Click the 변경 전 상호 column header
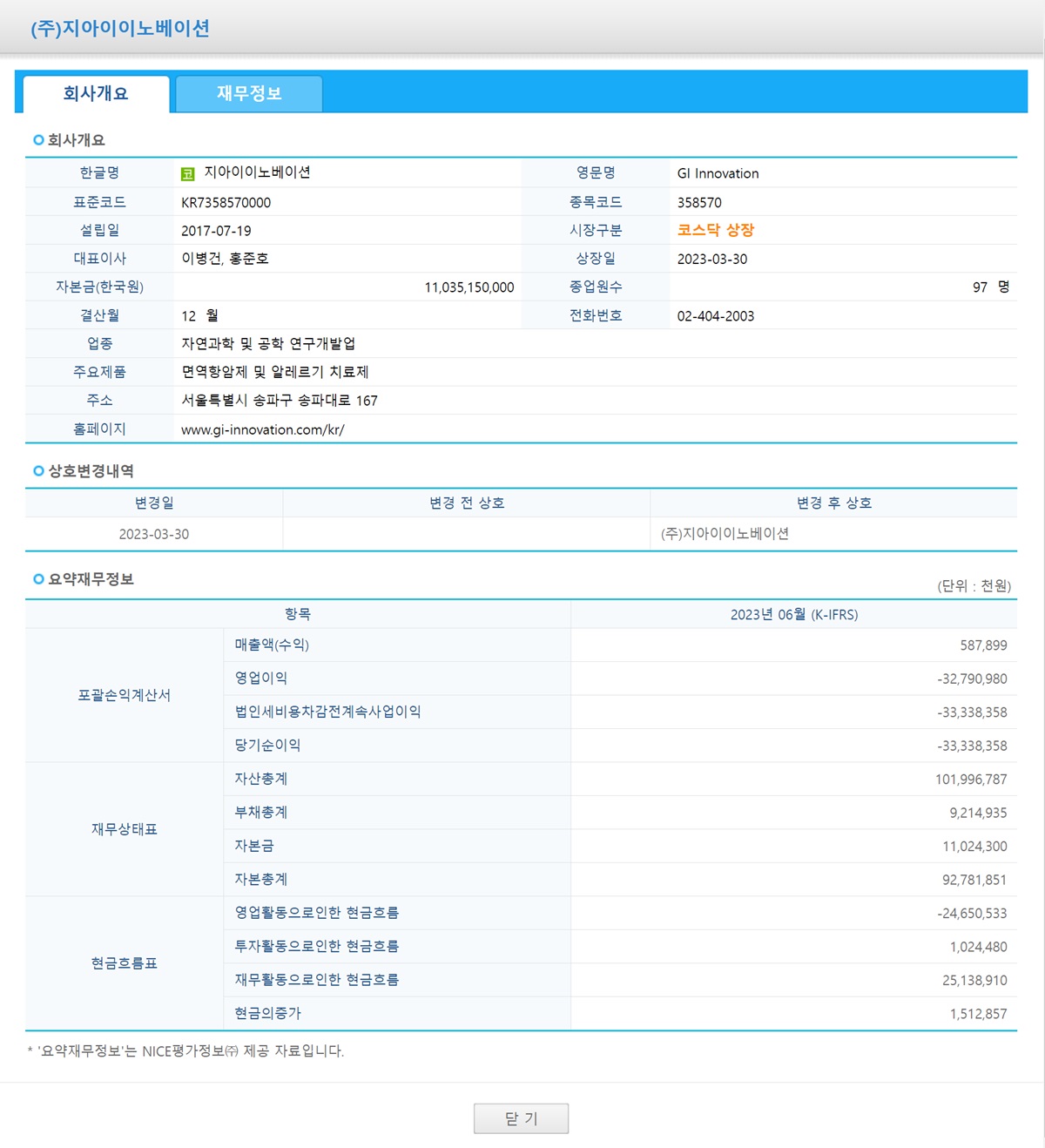The height and width of the screenshot is (1148, 1045). pyautogui.click(x=467, y=503)
